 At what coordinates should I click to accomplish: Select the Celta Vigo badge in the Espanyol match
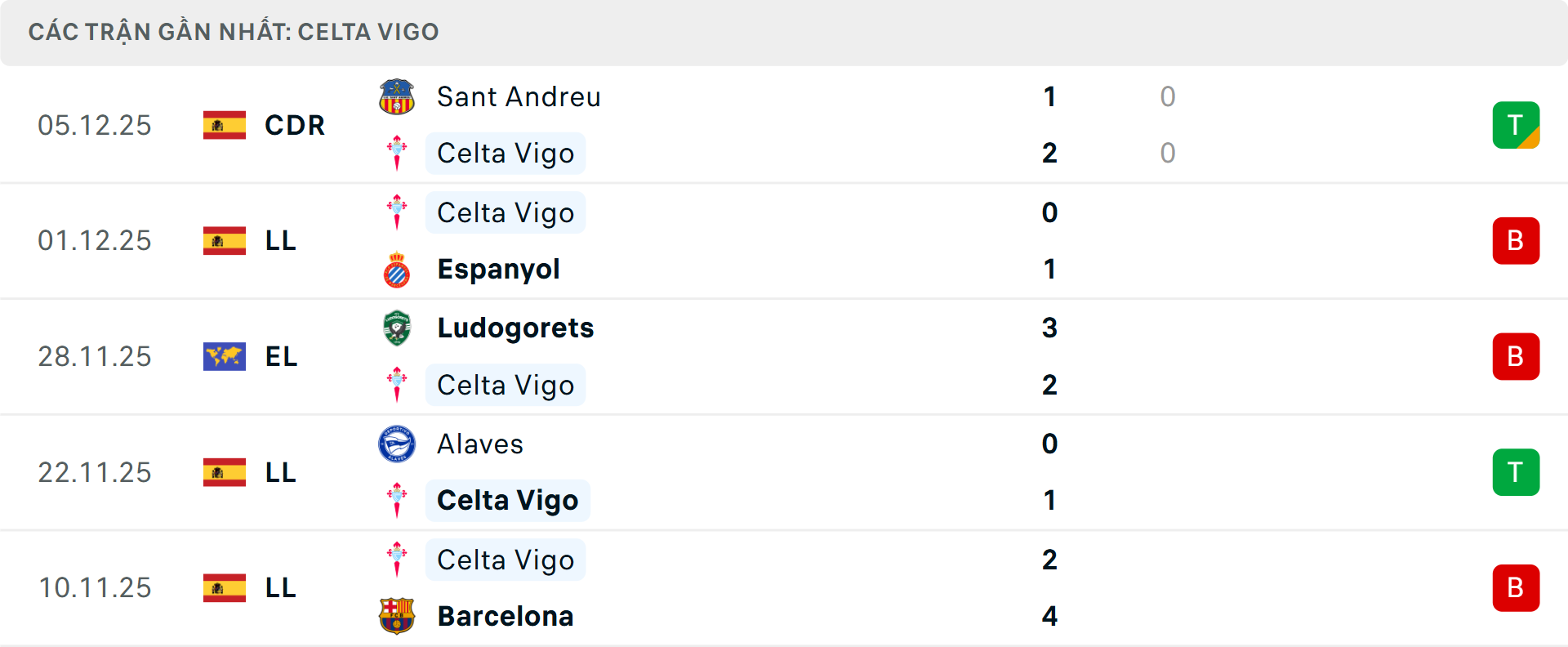397,212
